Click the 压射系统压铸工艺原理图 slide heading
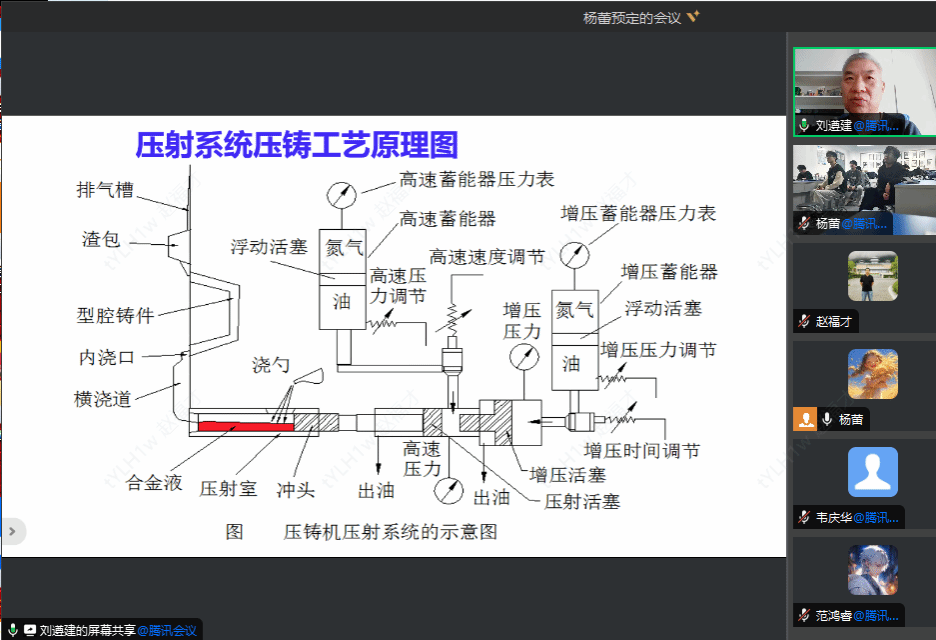The height and width of the screenshot is (640, 936). (297, 145)
